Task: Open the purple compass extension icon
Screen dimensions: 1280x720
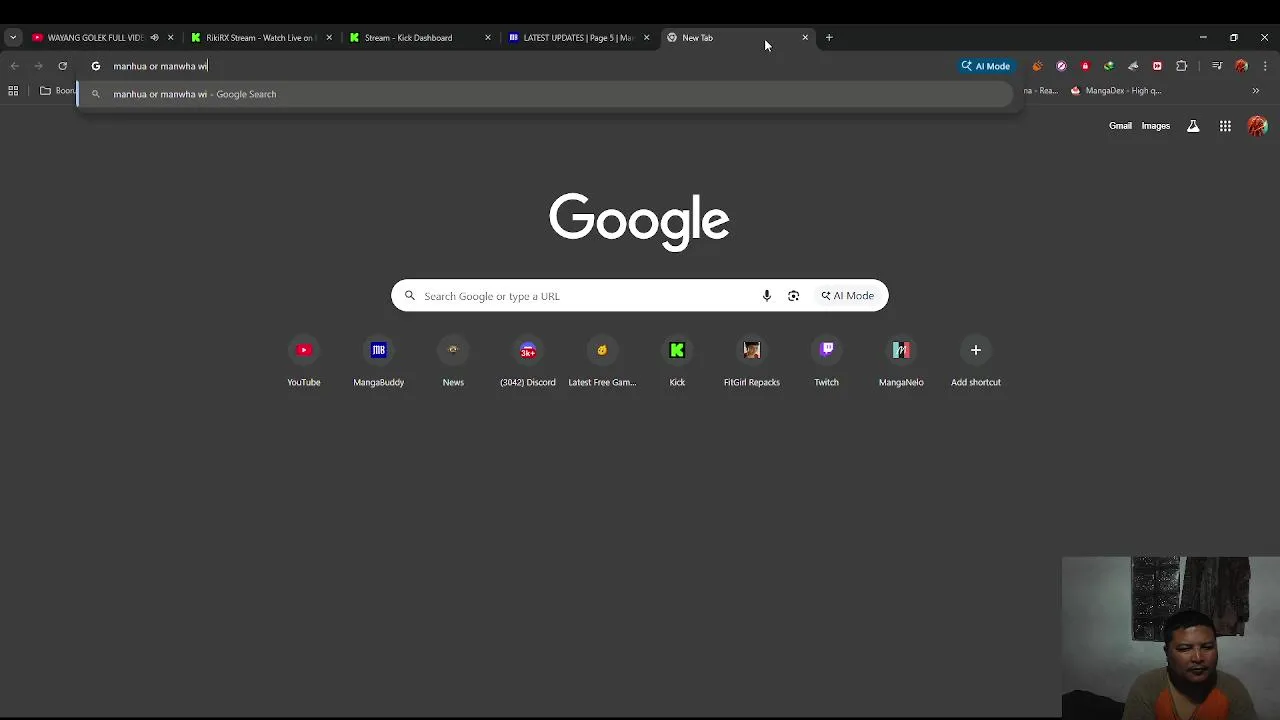Action: [x=1061, y=66]
